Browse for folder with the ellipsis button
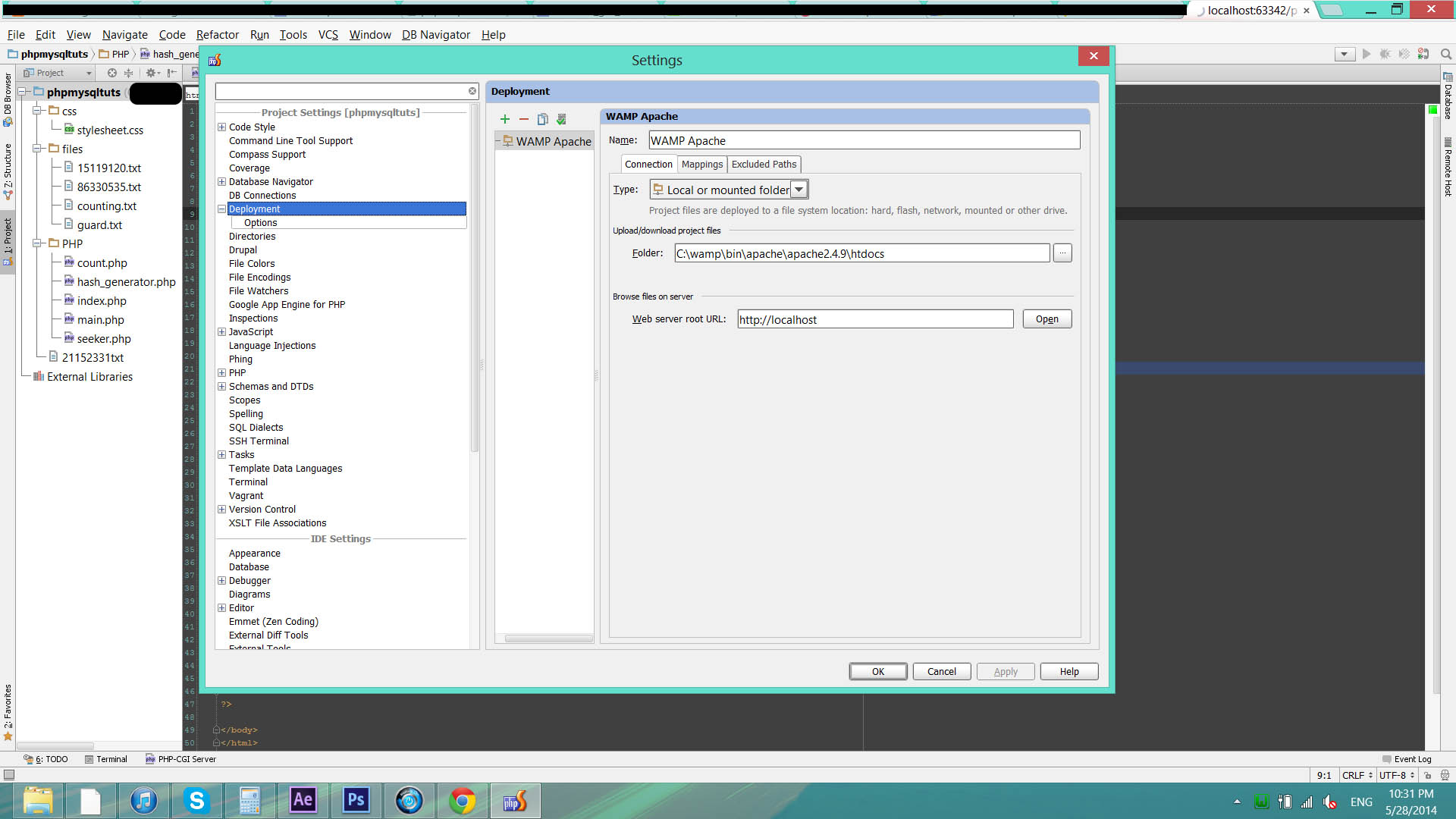 point(1062,253)
